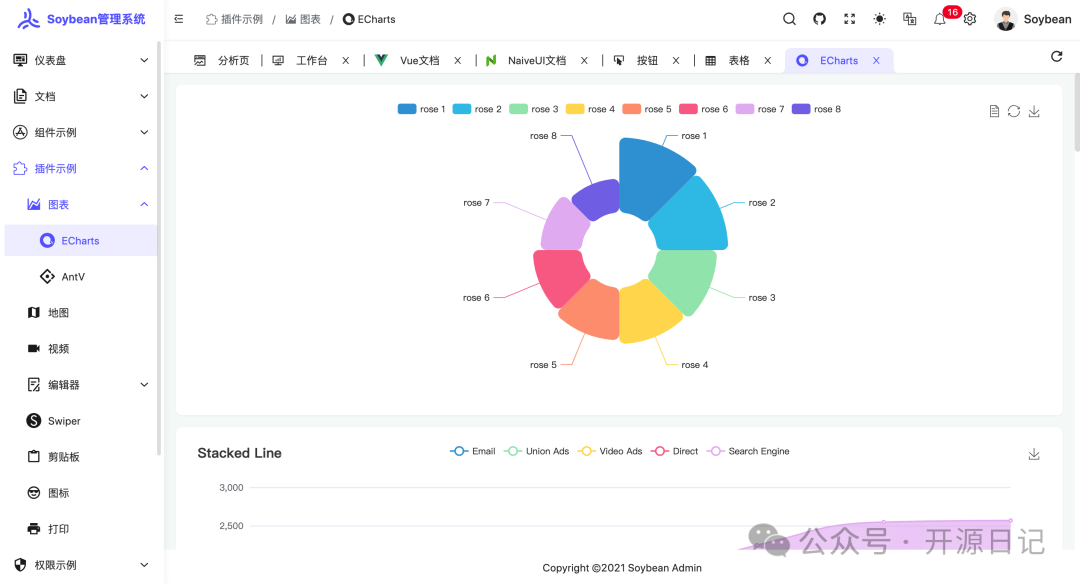This screenshot has width=1080, height=585.
Task: Restore the rose chart icon
Action: (1014, 111)
